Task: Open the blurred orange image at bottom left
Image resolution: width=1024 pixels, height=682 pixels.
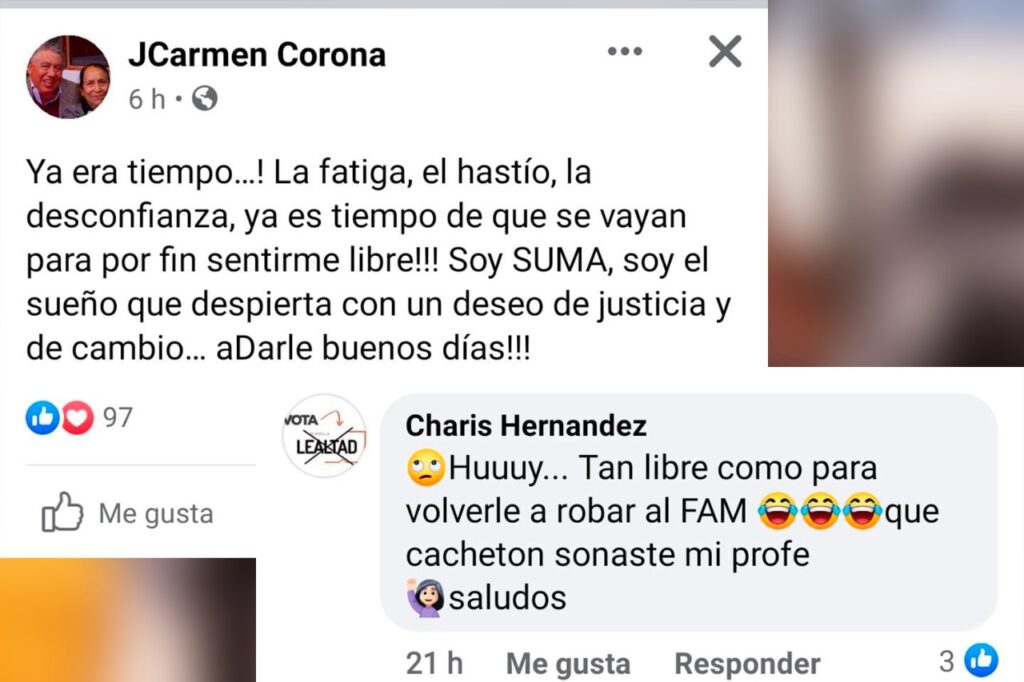Action: [128, 620]
